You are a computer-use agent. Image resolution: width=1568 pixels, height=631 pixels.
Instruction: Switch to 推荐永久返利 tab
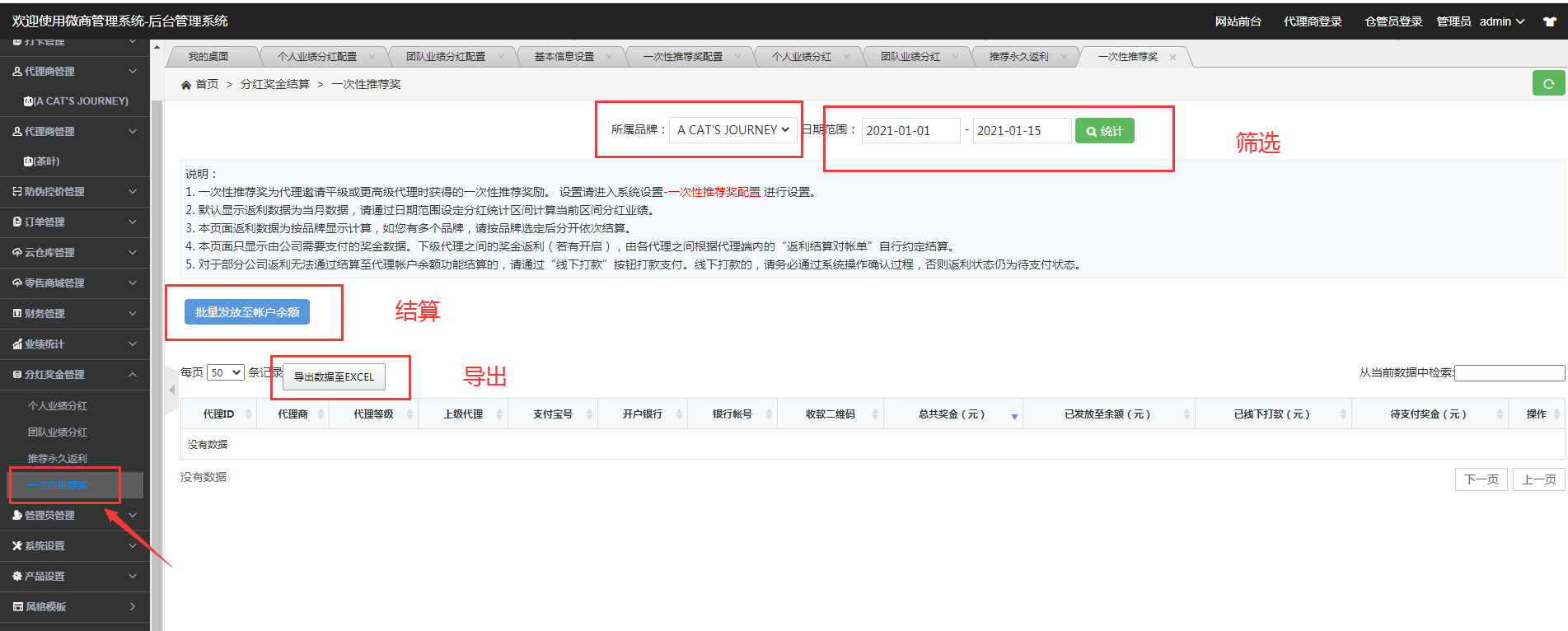tap(1019, 57)
